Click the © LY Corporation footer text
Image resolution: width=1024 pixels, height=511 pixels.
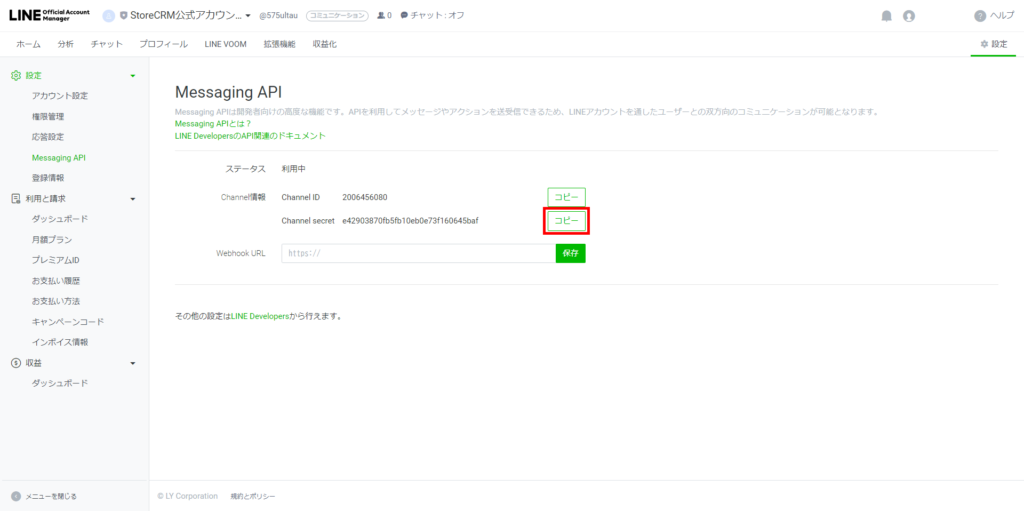pos(187,497)
